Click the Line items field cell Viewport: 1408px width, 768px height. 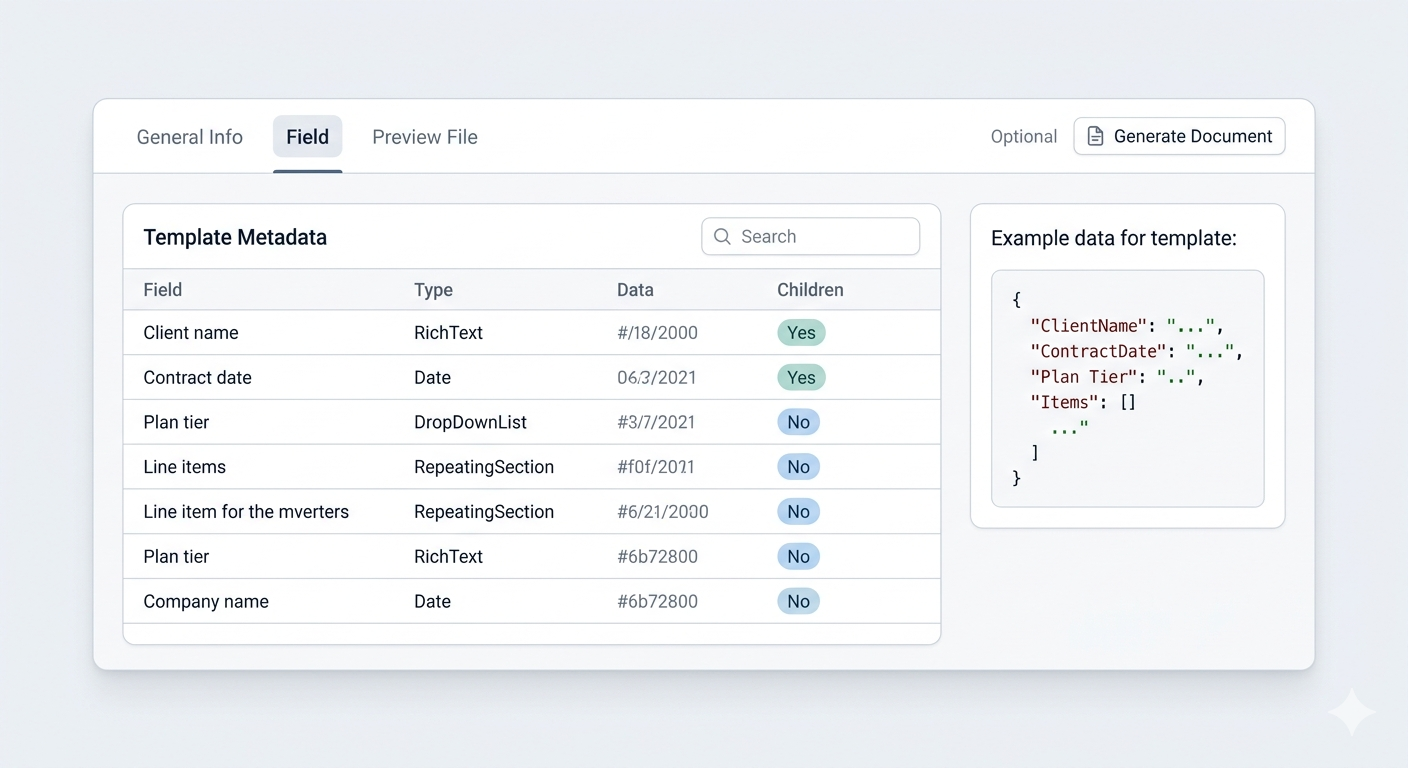point(184,467)
